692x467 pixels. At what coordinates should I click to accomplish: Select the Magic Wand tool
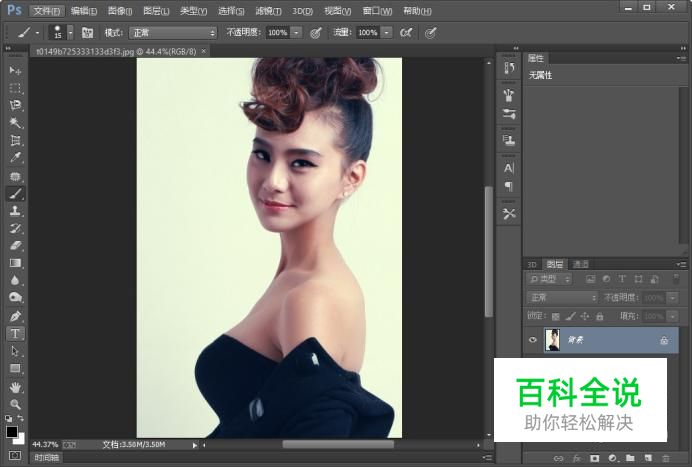(x=15, y=123)
